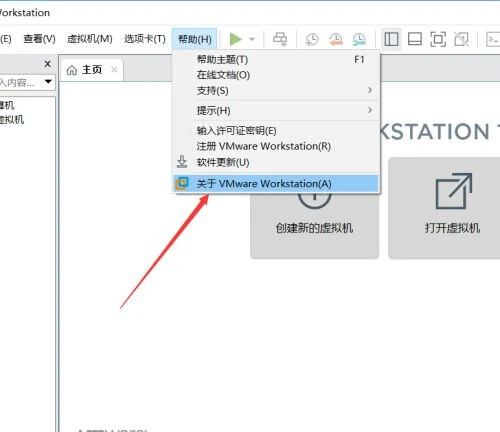This screenshot has width=500, height=432.
Task: Expand the 提示(H) submenu
Action: point(276,110)
